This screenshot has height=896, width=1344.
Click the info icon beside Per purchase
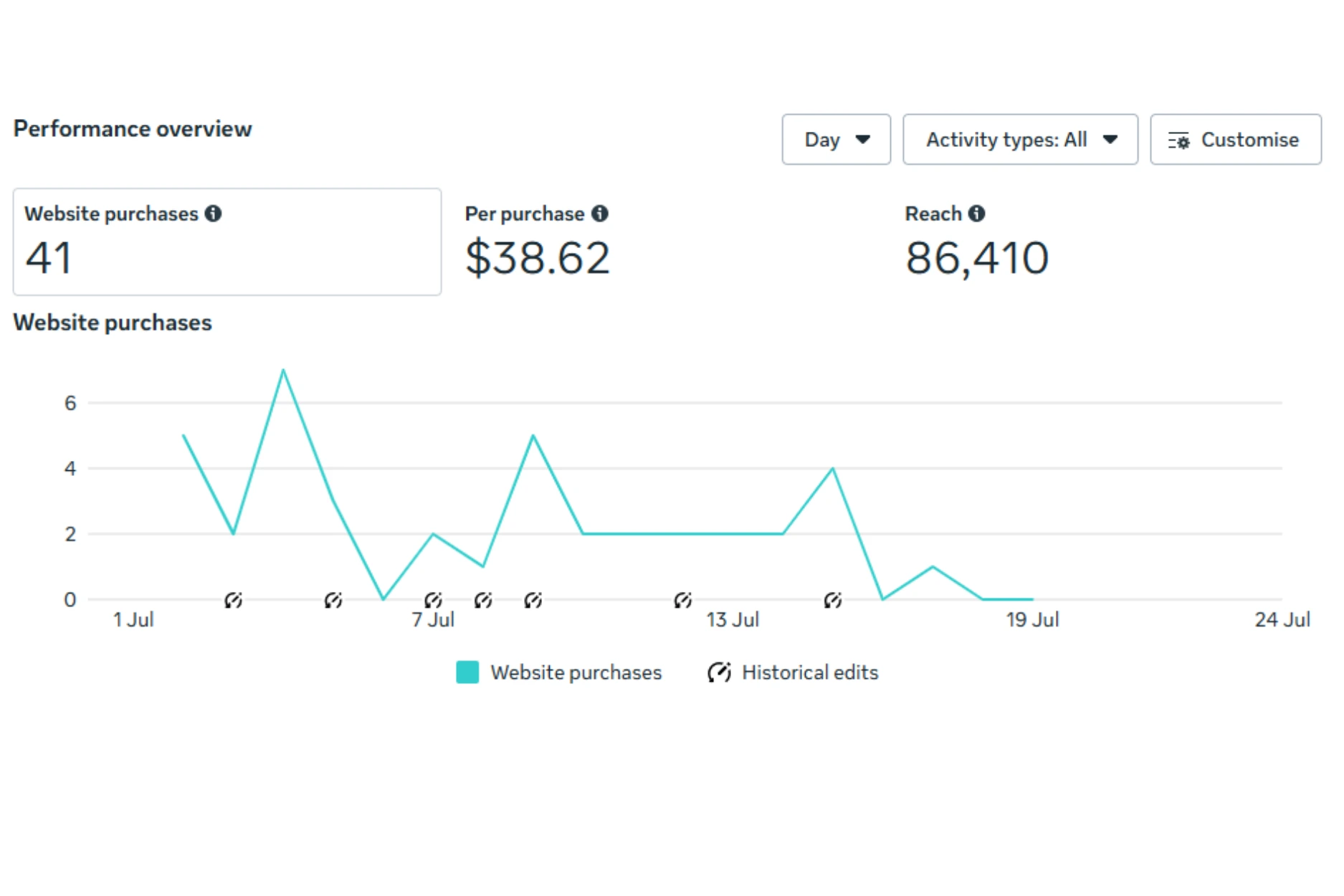(601, 213)
